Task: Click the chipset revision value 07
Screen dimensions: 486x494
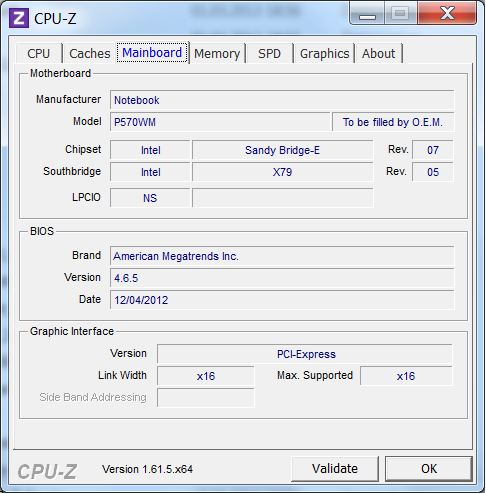Action: [433, 150]
